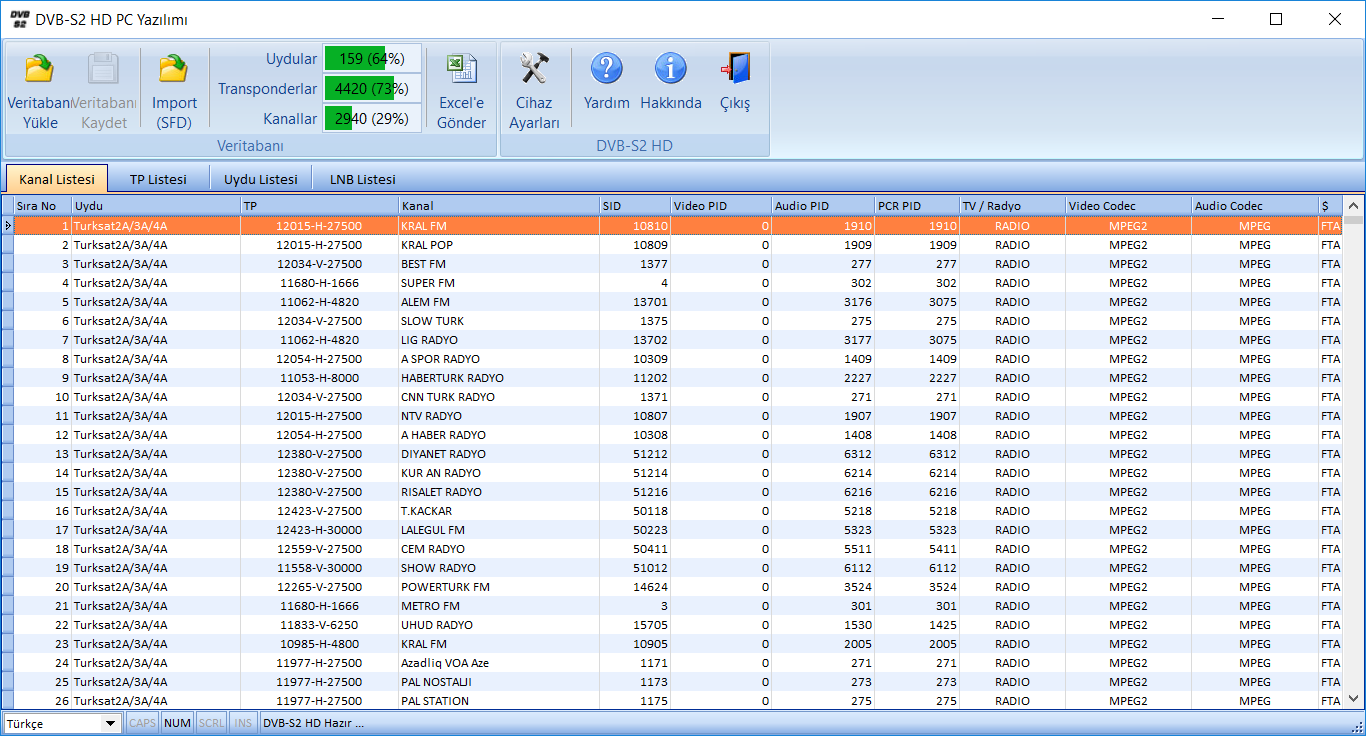This screenshot has width=1366, height=736.
Task: Click the Import (SFD) icon
Action: click(174, 69)
